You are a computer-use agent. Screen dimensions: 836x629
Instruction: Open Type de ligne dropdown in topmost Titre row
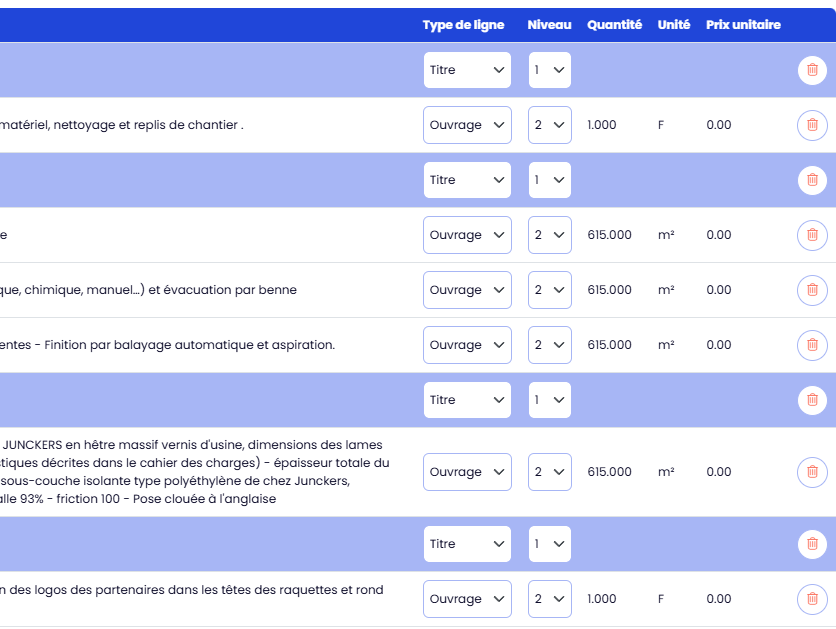click(x=467, y=70)
